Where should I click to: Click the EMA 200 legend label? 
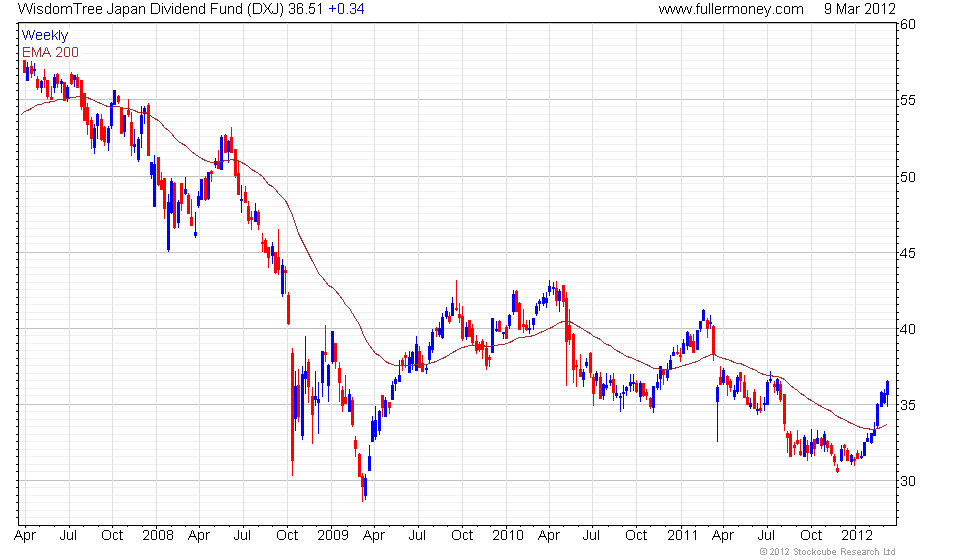(x=50, y=52)
